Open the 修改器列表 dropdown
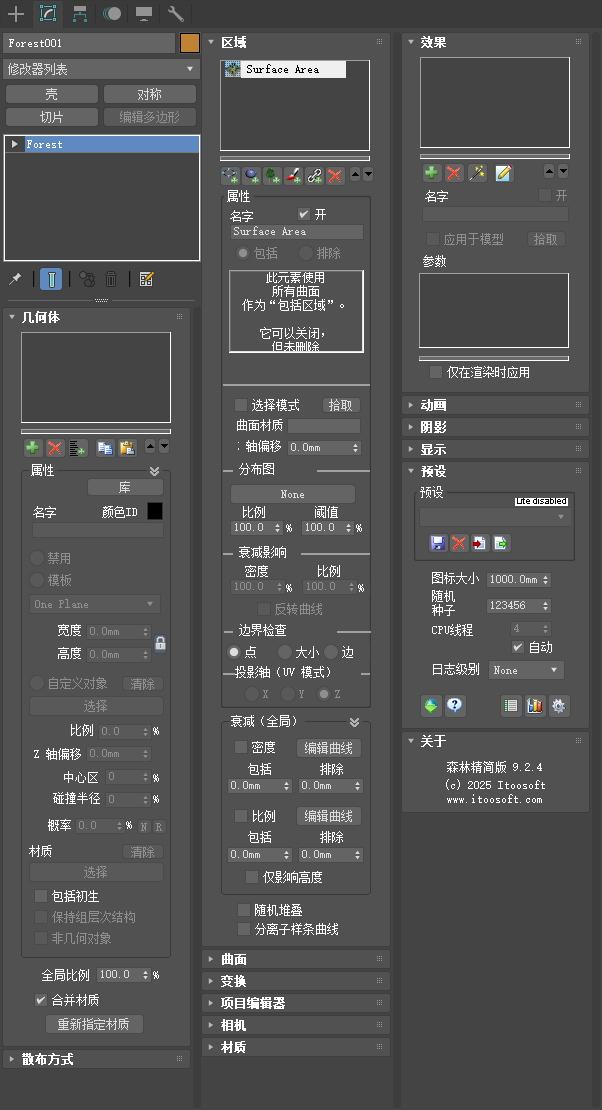Screen dimensions: 602x1110 [x=101, y=69]
